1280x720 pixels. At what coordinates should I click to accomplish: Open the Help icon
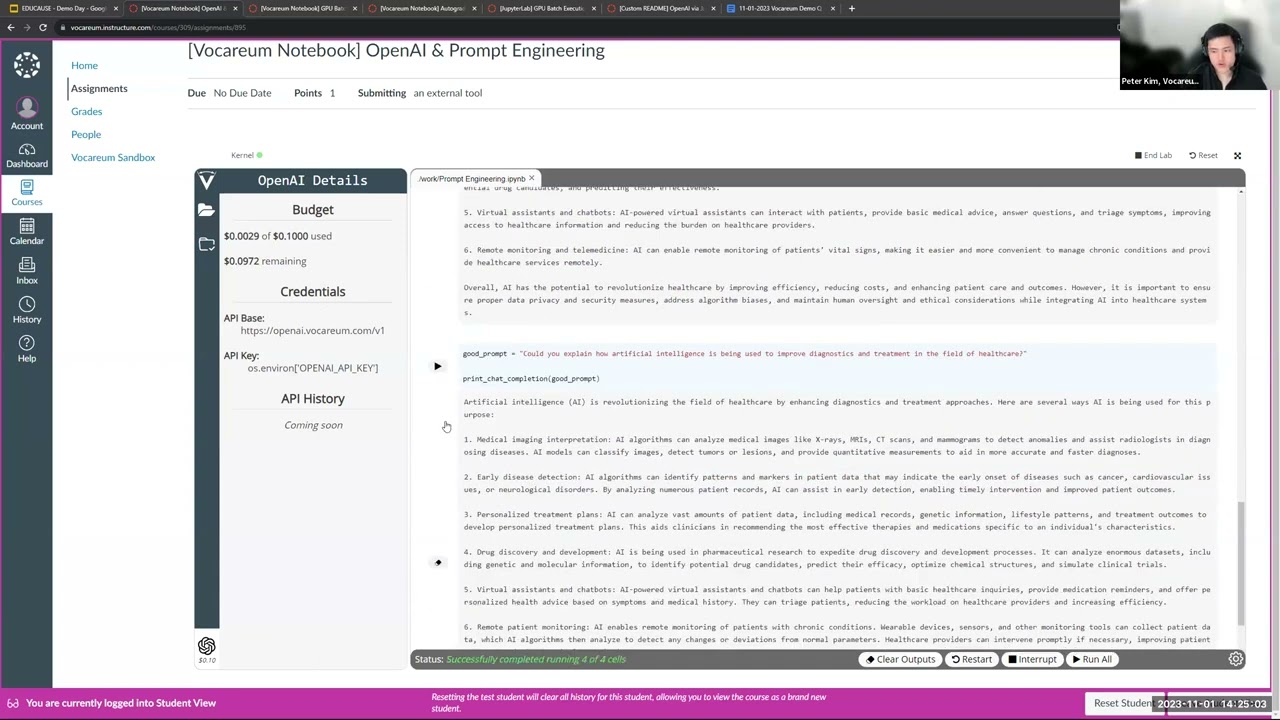point(27,349)
